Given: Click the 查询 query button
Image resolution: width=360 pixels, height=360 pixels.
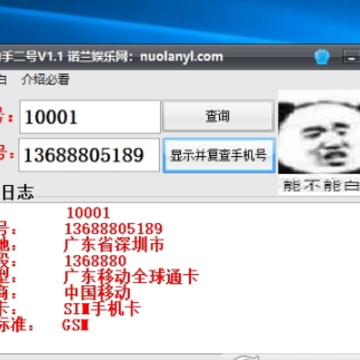Looking at the screenshot, I should (218, 116).
